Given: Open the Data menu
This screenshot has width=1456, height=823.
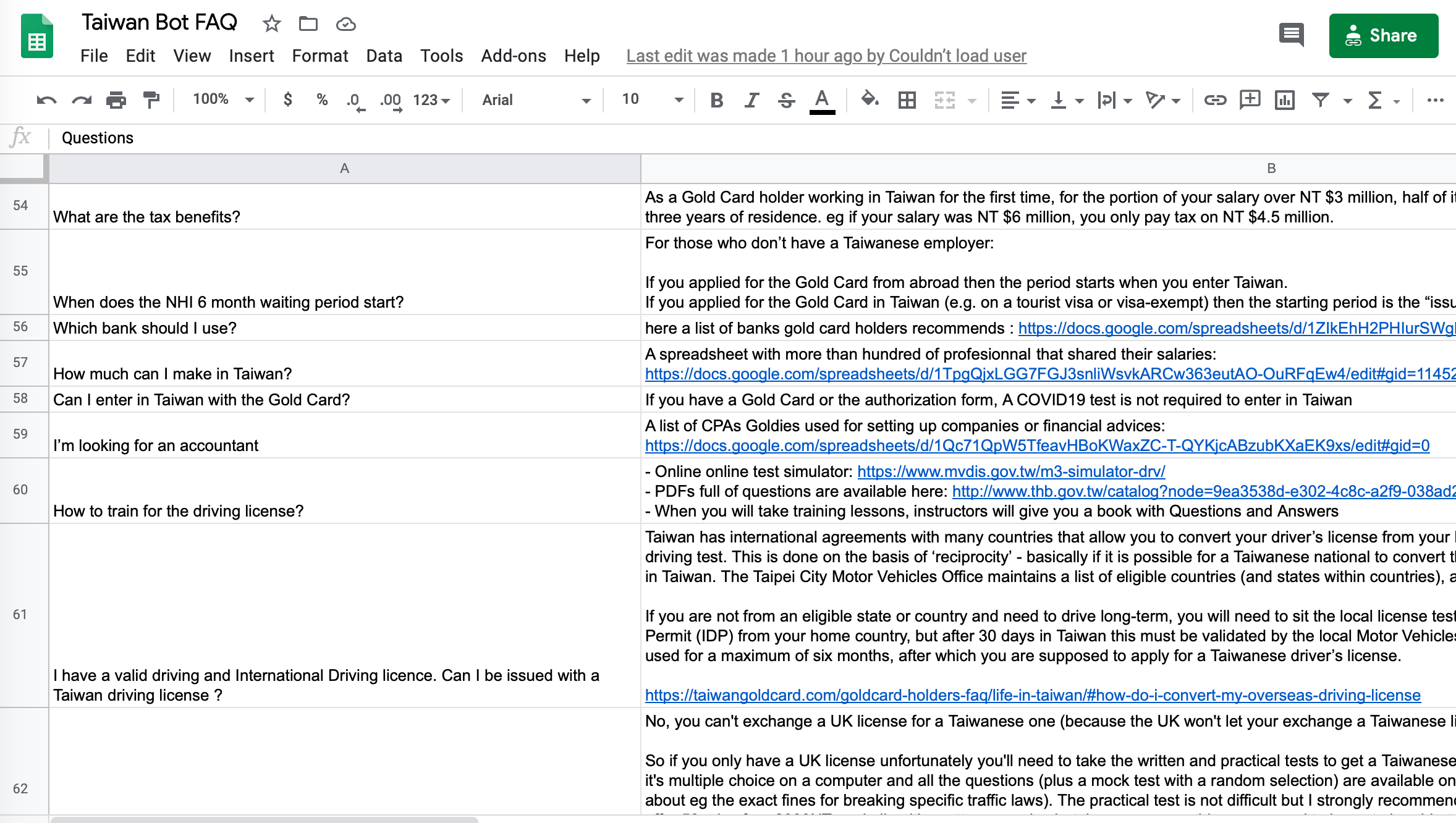Looking at the screenshot, I should pos(384,56).
